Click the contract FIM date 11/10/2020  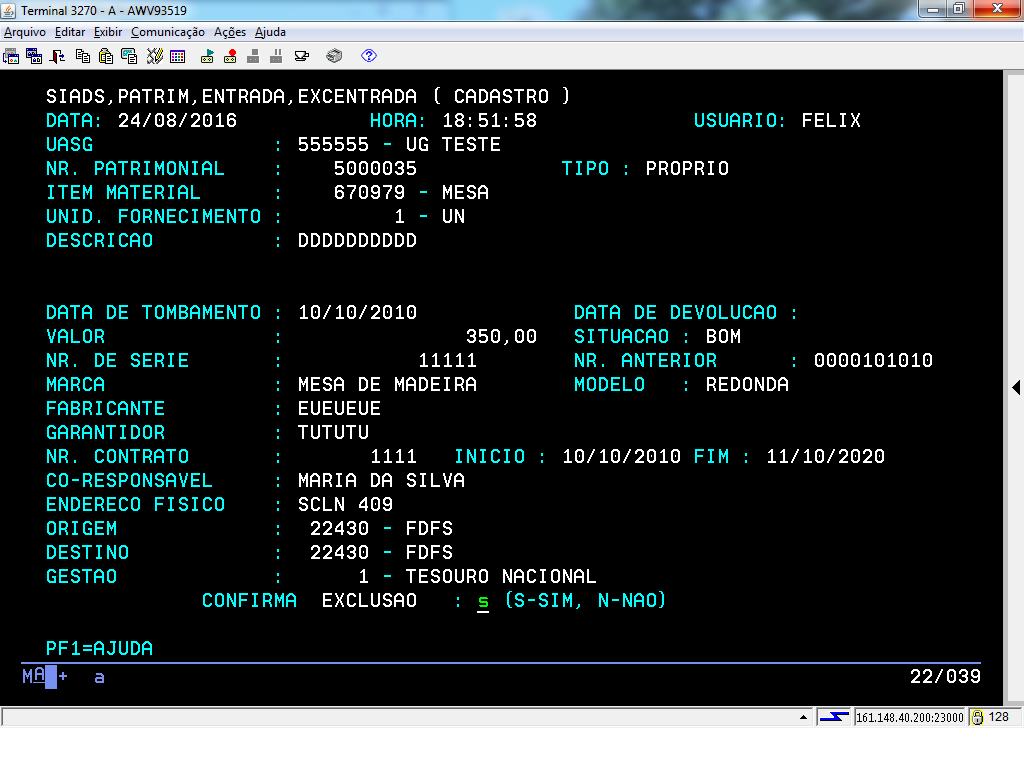click(x=825, y=456)
